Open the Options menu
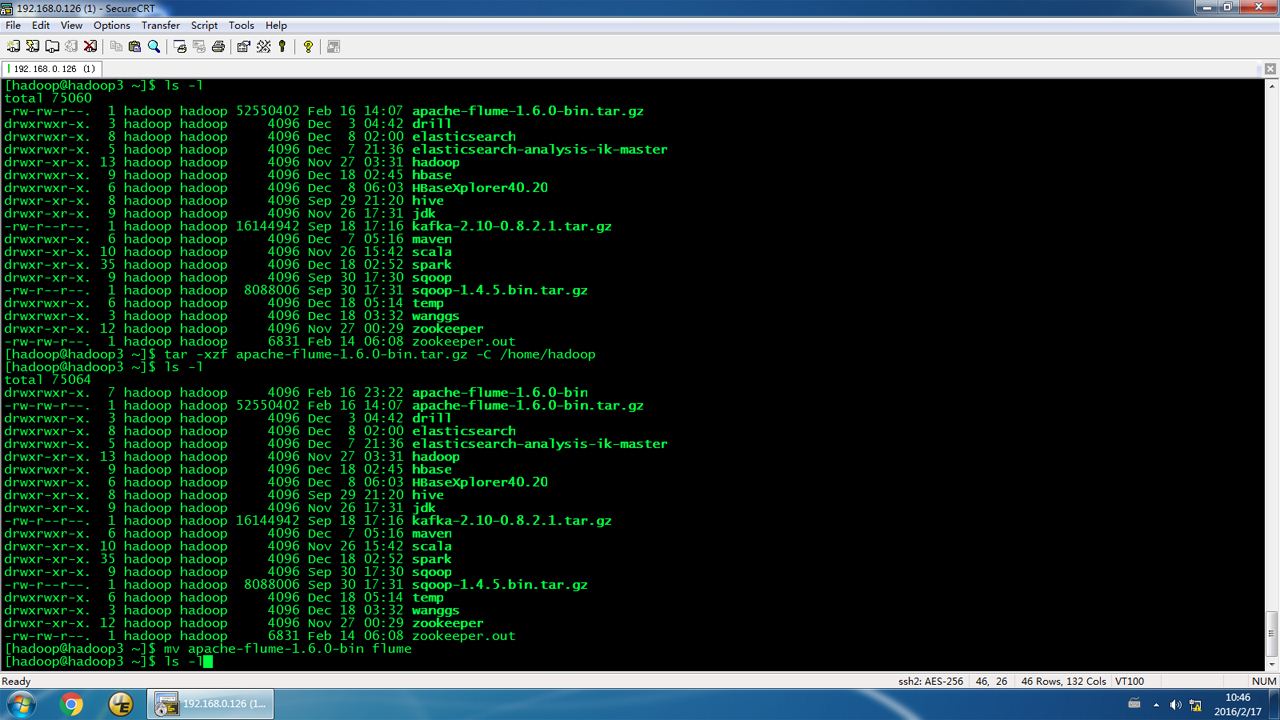Image resolution: width=1280 pixels, height=720 pixels. 112,25
